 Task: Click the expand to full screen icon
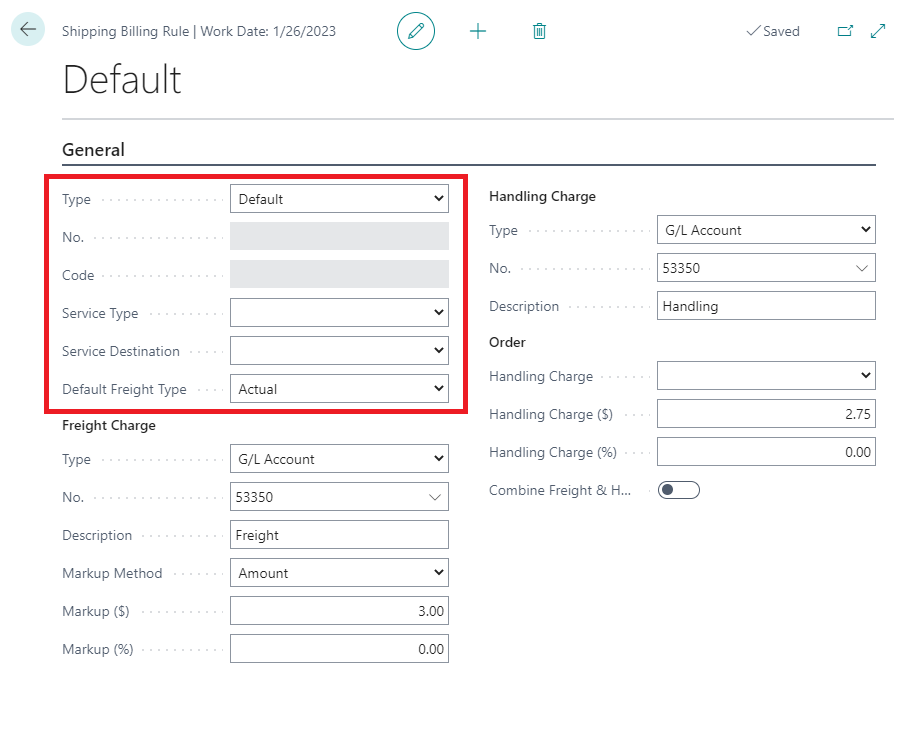tap(878, 31)
